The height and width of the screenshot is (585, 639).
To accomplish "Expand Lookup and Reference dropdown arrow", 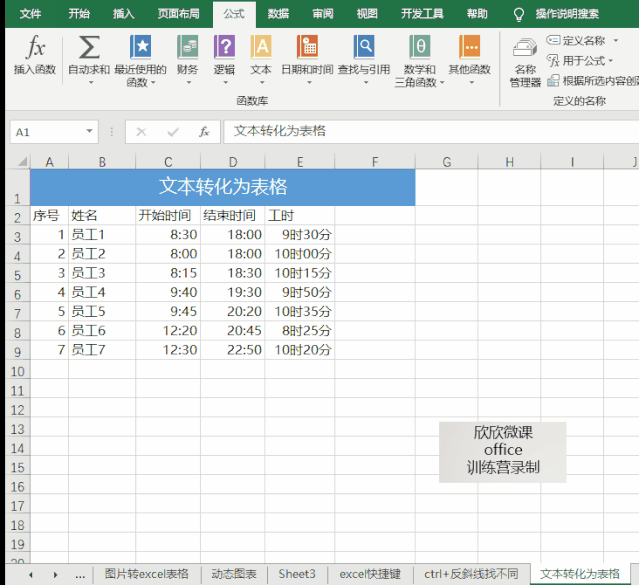I will click(x=366, y=82).
